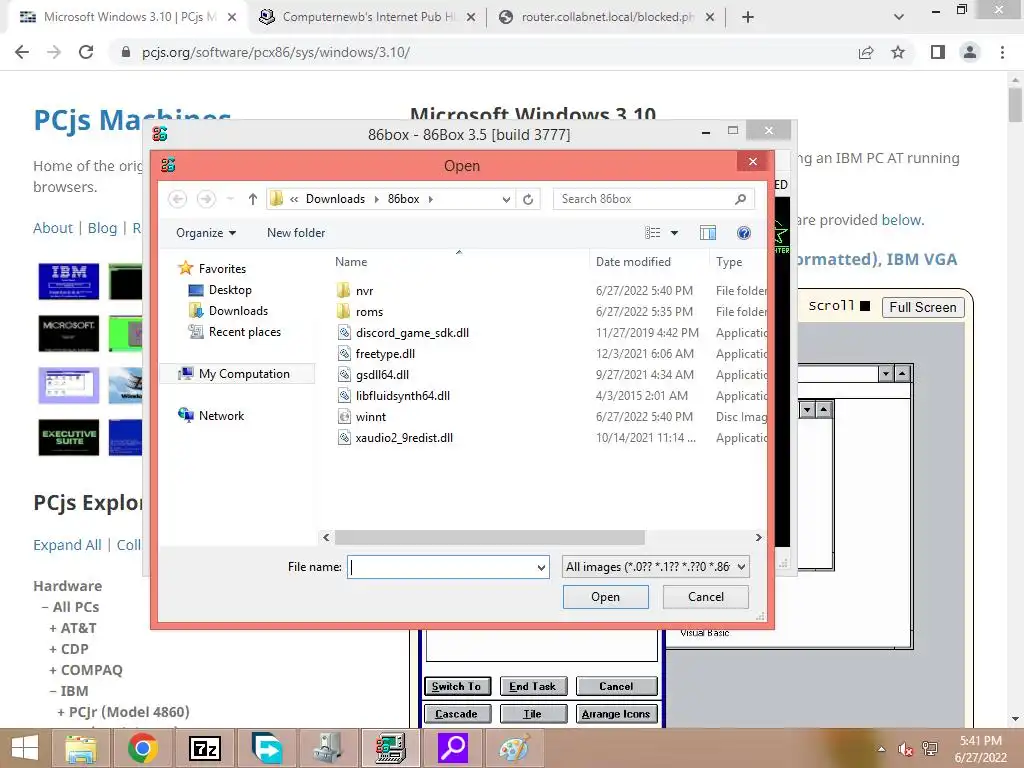Expand the 86box breadcrumb chevron
Screen dimensions: 1024x768
(x=430, y=199)
